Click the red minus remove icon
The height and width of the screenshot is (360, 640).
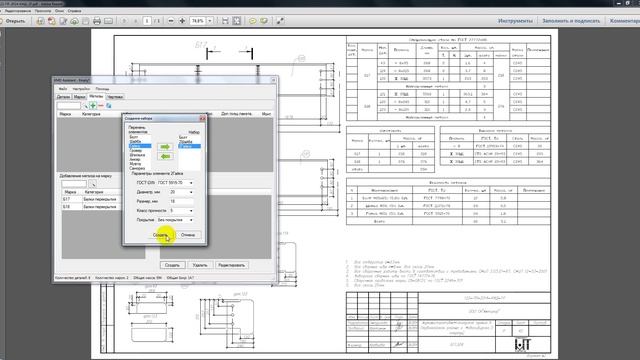pos(101,106)
